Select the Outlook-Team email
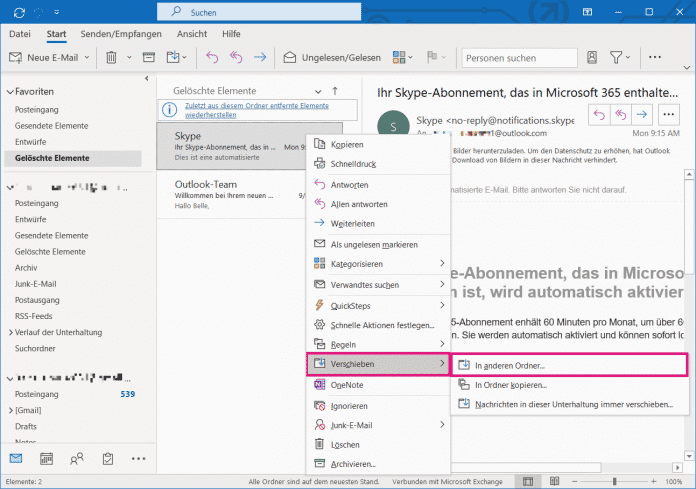Viewport: 696px width, 489px height. point(232,194)
